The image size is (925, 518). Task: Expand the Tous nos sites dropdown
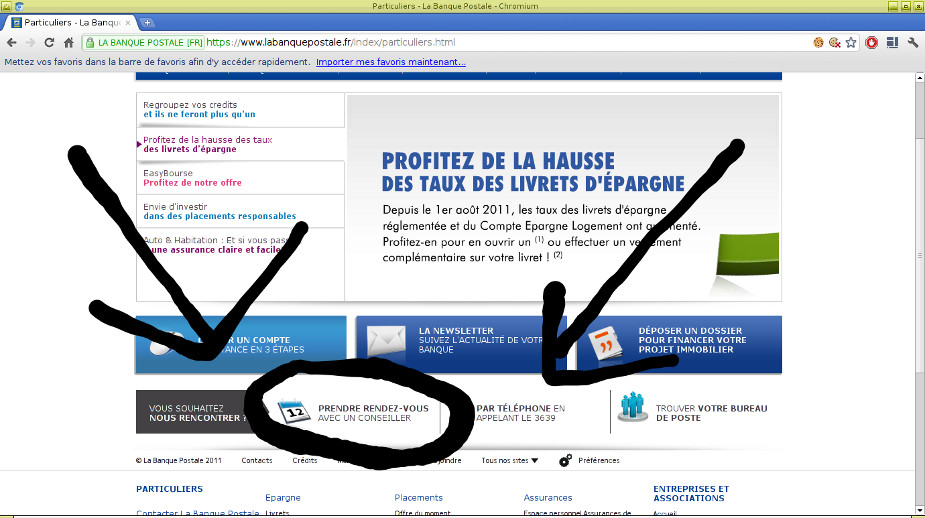click(510, 460)
